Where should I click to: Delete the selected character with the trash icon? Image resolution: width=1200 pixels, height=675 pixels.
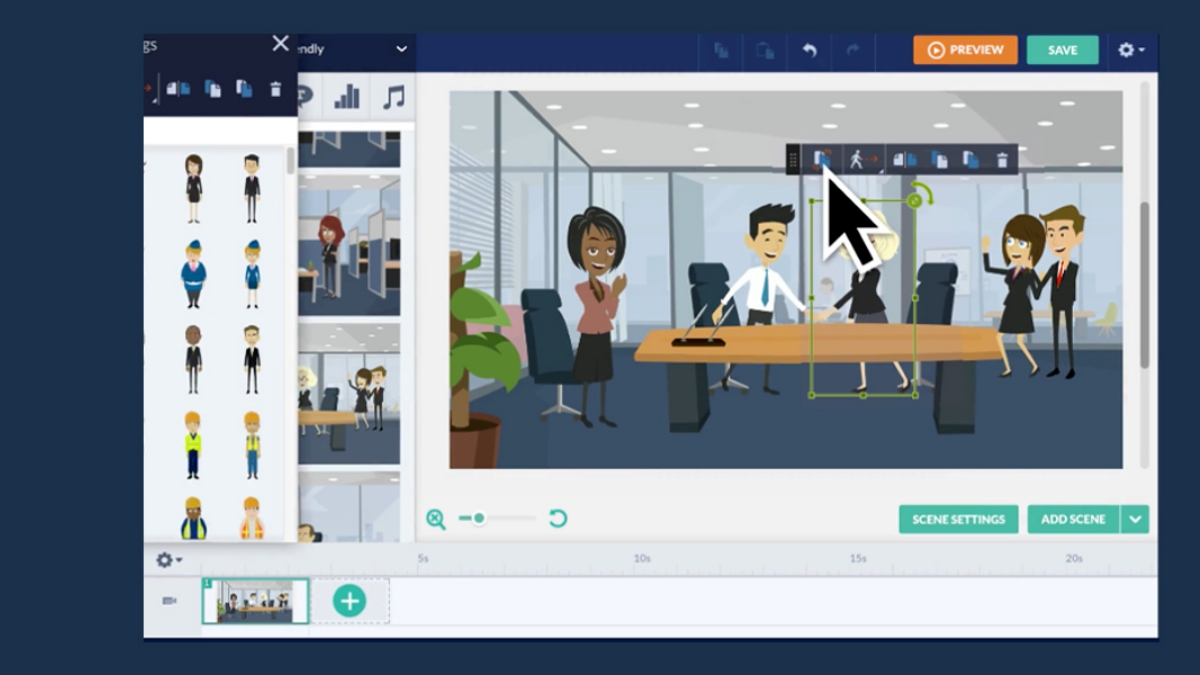click(x=1001, y=158)
